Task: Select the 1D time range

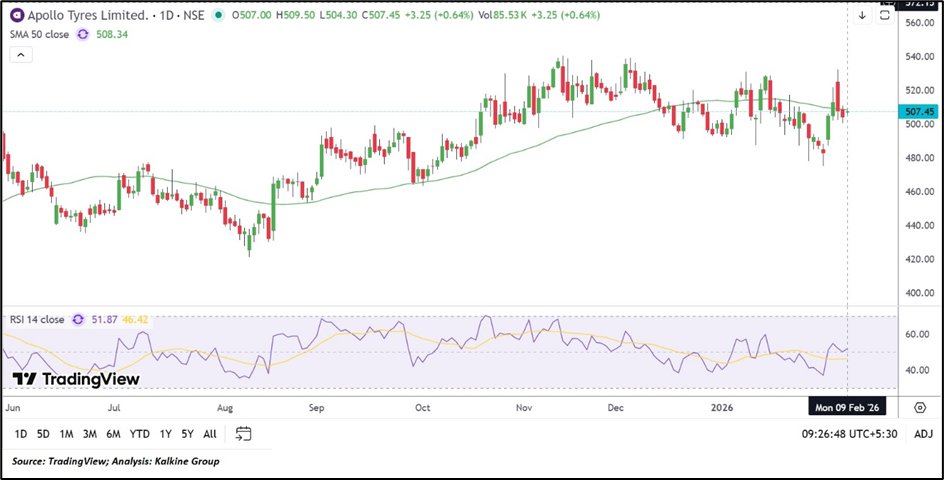Action: pyautogui.click(x=21, y=434)
